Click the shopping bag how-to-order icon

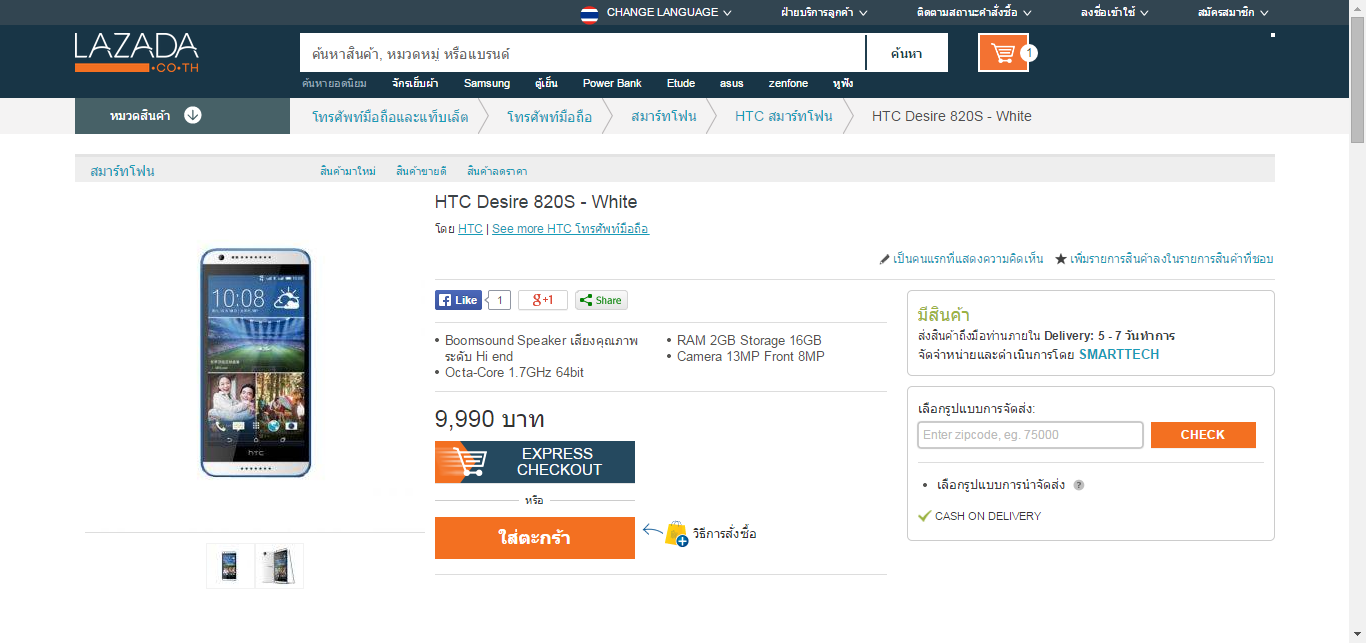(677, 533)
